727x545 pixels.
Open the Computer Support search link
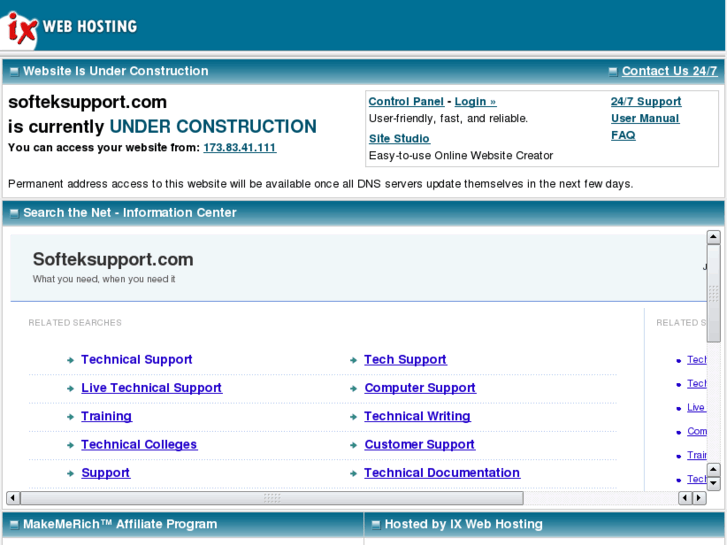420,388
